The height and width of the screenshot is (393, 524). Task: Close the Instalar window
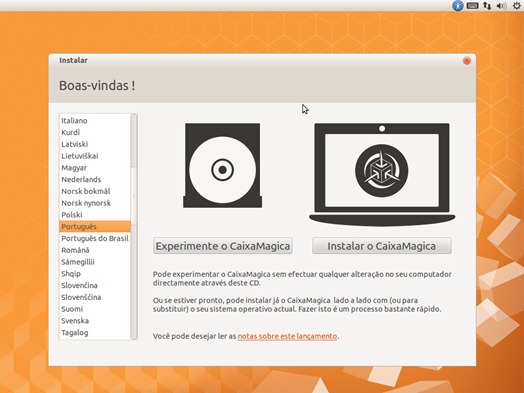tap(467, 60)
